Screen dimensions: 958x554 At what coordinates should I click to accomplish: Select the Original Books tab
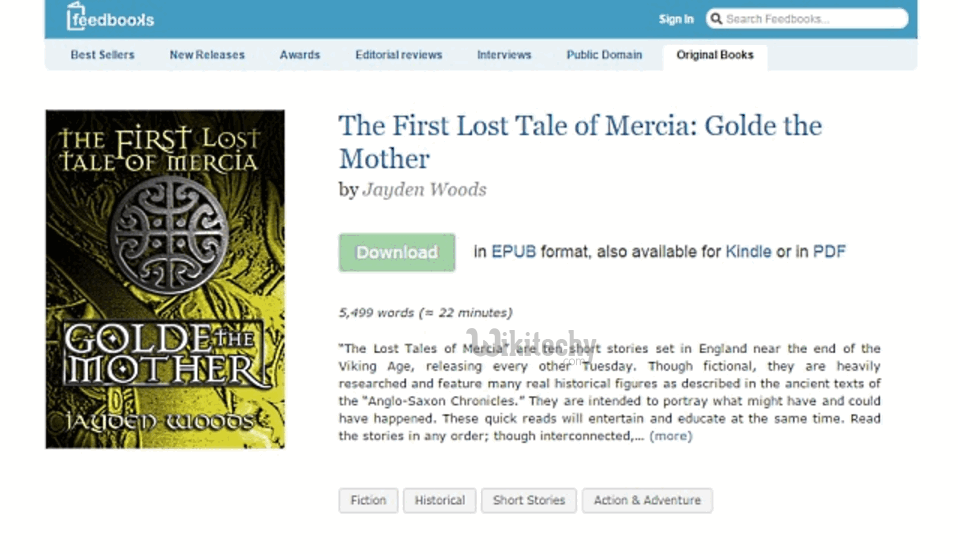point(715,55)
